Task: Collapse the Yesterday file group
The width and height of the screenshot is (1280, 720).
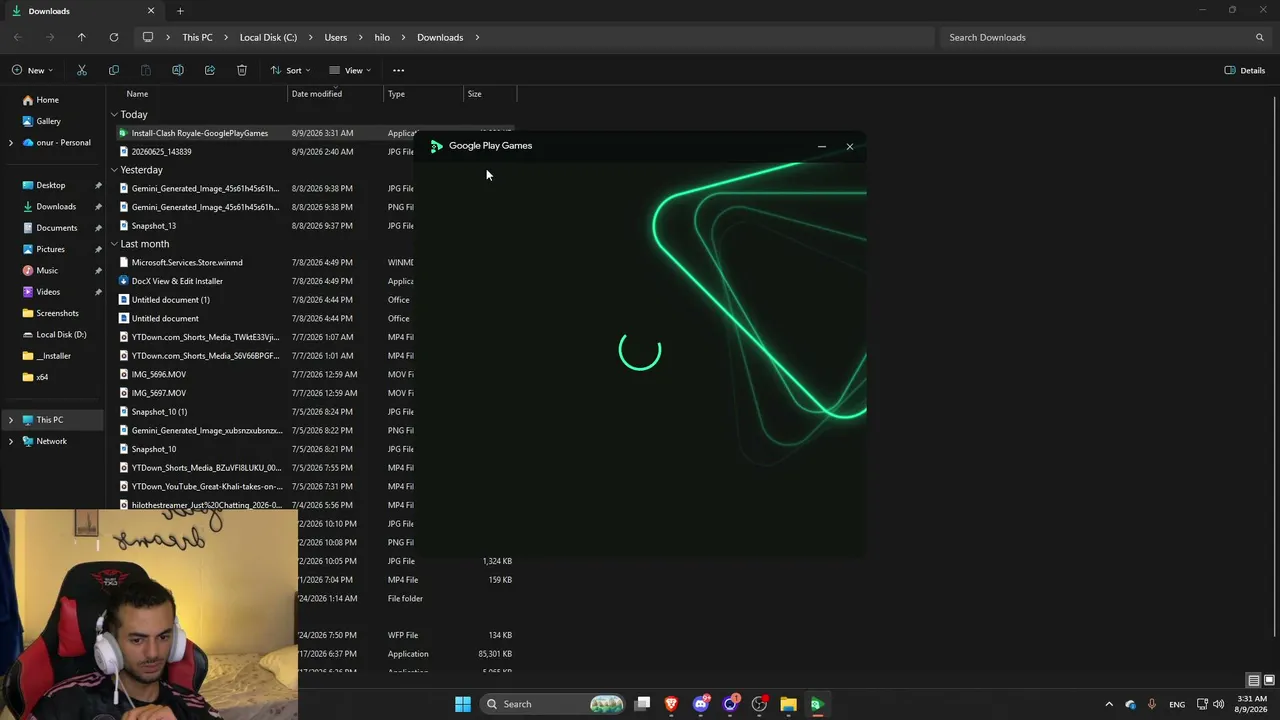Action: tap(114, 170)
